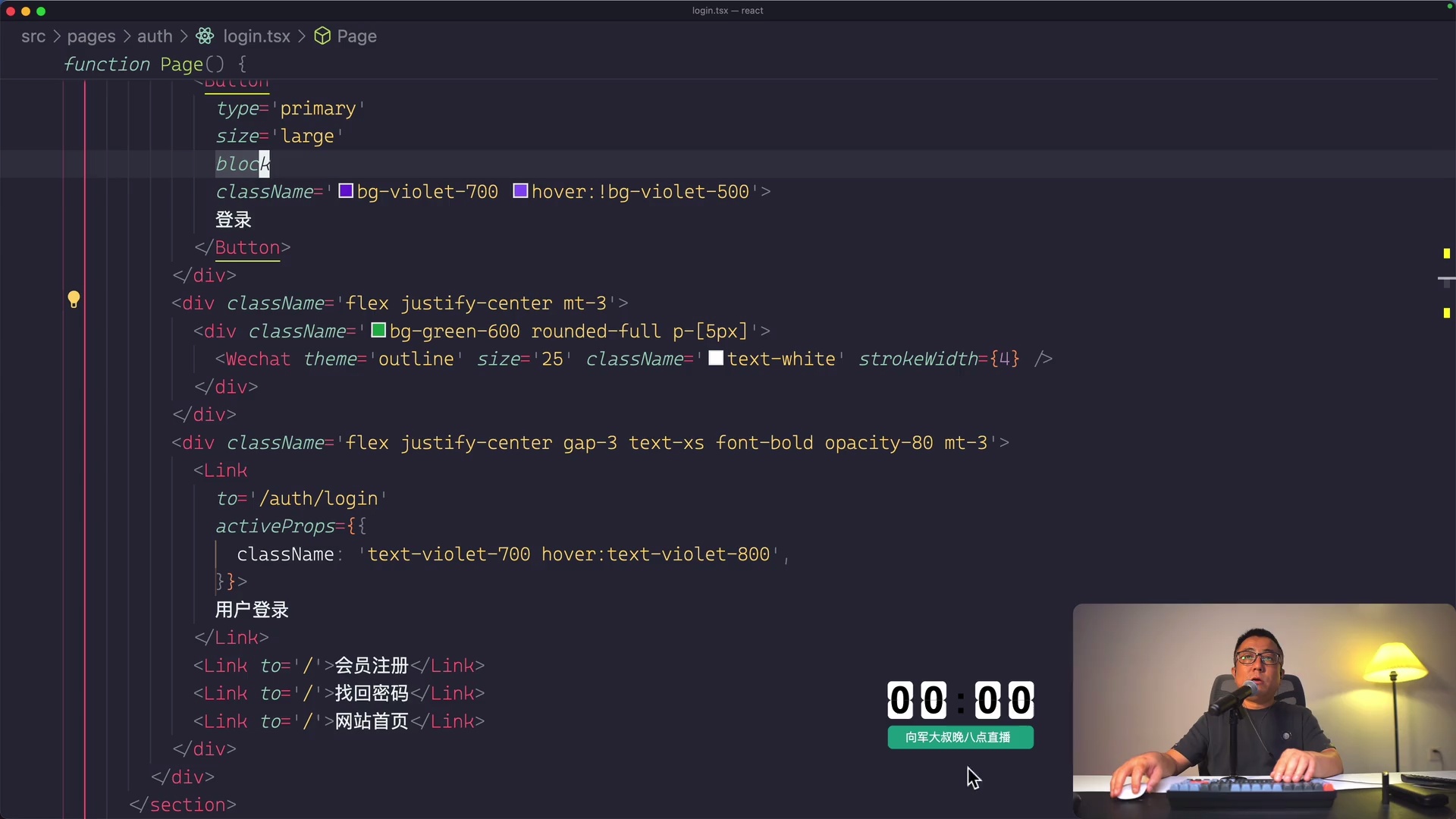
Task: Click the strokeWidth={4} attribute
Action: (939, 359)
